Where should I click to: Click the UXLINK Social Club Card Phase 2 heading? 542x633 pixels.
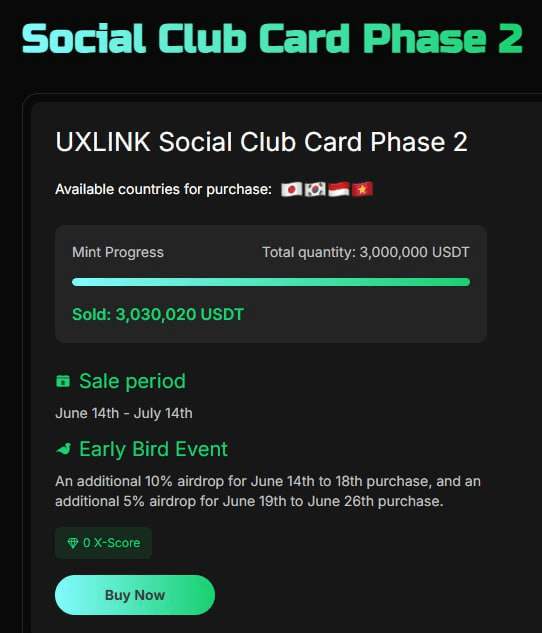click(x=262, y=142)
